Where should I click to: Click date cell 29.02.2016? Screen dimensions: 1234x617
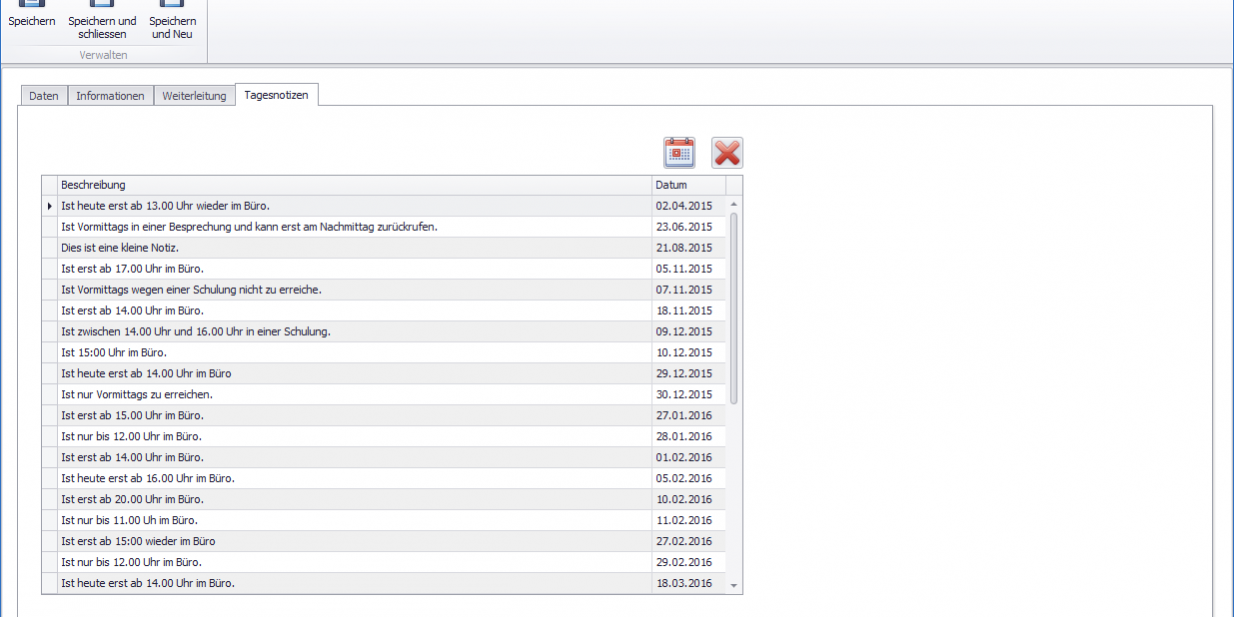(684, 562)
